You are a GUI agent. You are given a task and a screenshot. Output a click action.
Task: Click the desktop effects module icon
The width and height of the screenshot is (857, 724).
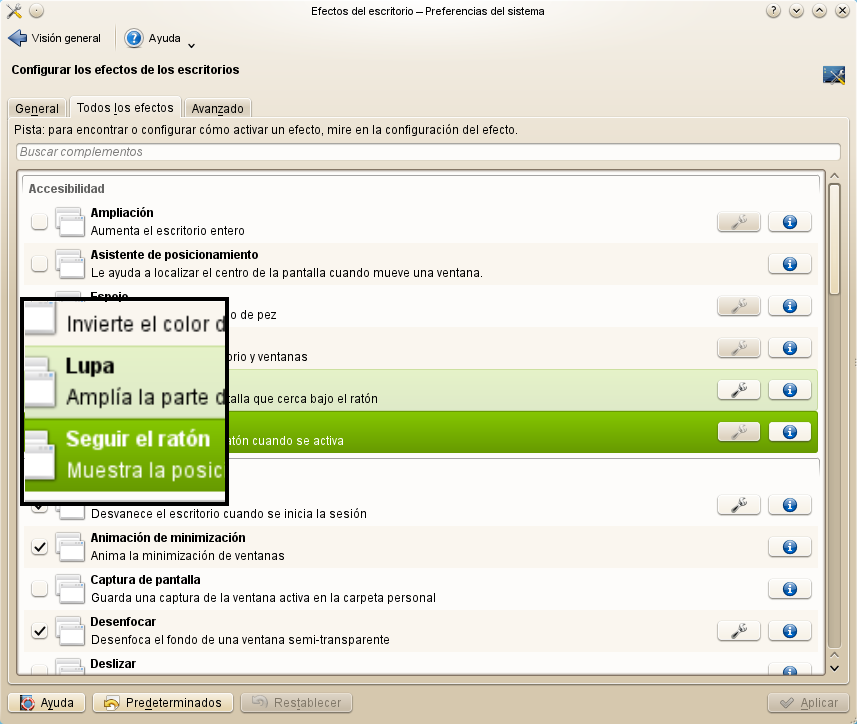[833, 75]
